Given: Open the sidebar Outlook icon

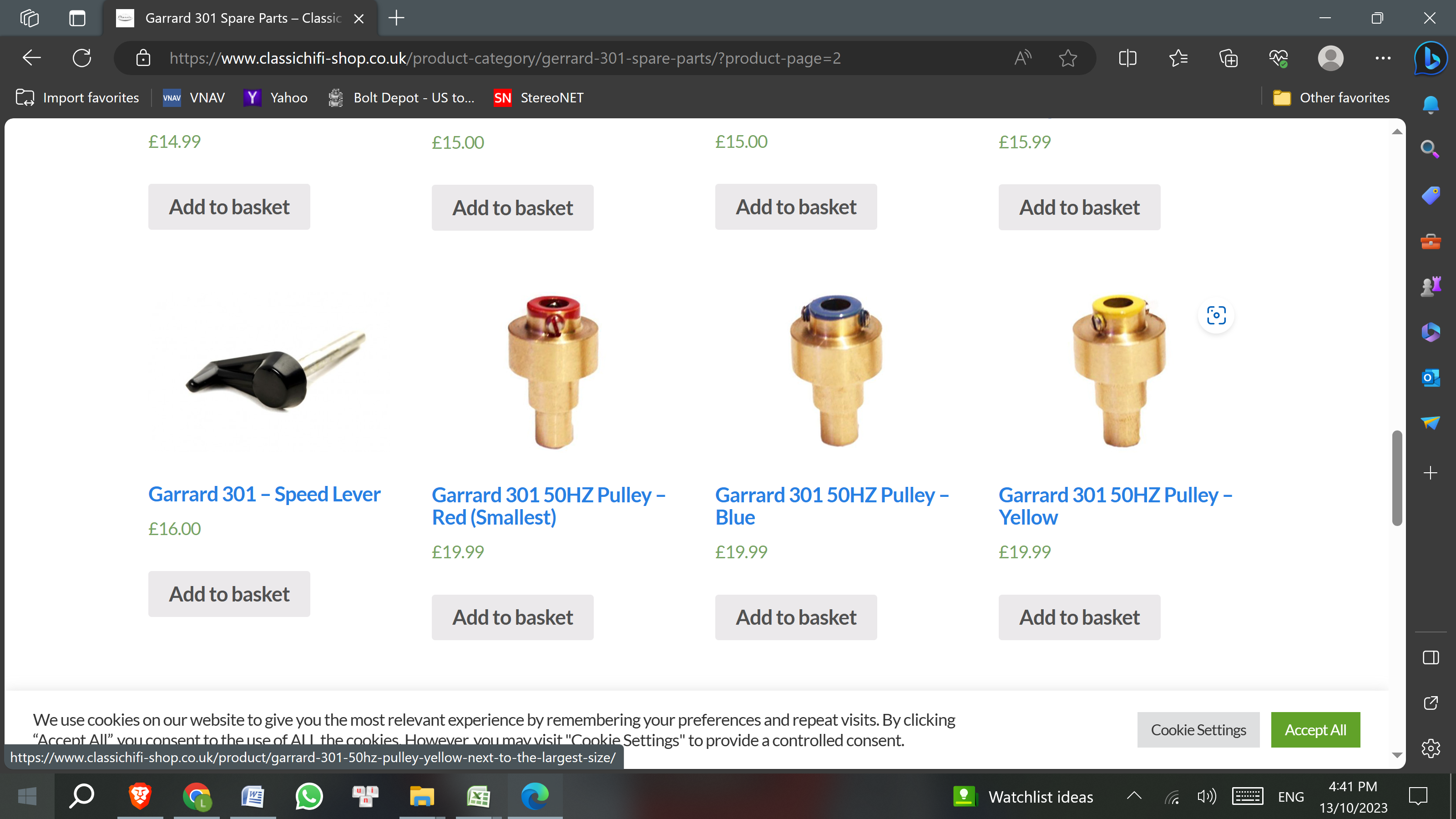Looking at the screenshot, I should 1431,377.
